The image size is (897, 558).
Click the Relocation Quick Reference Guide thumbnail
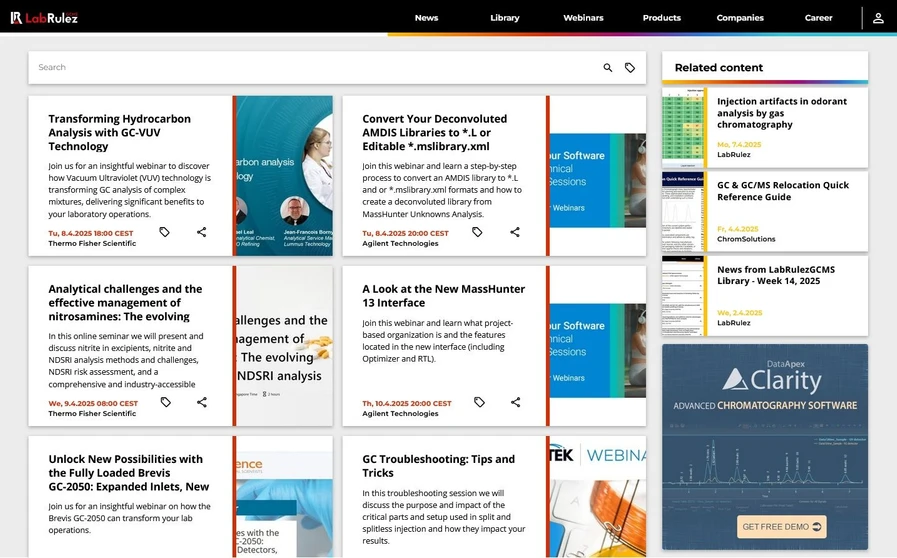click(682, 211)
